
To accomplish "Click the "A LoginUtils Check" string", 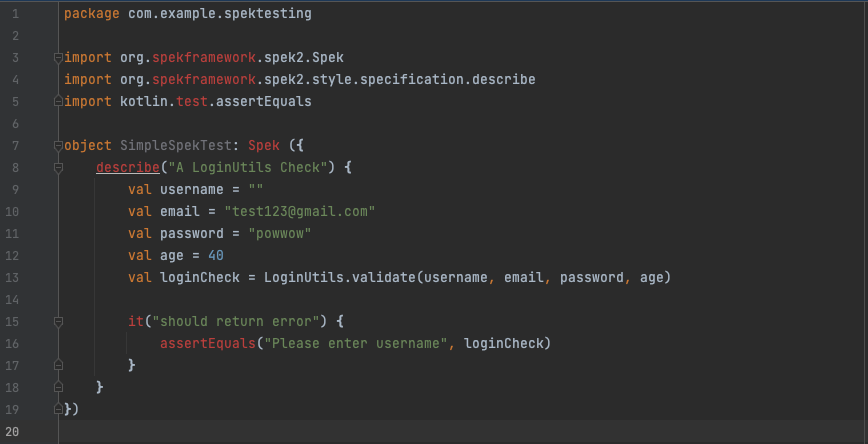I will tap(248, 167).
